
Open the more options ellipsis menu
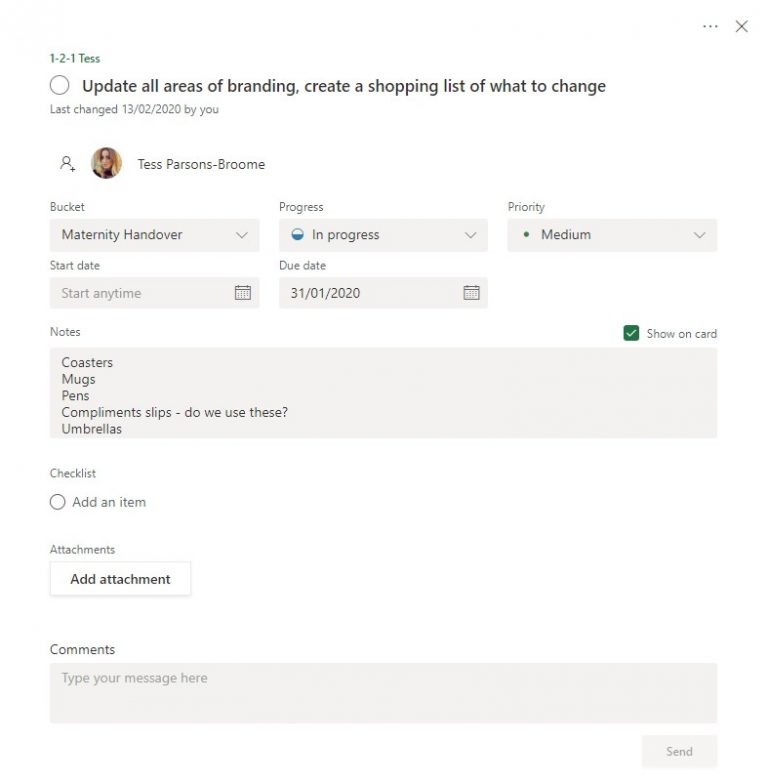[710, 27]
